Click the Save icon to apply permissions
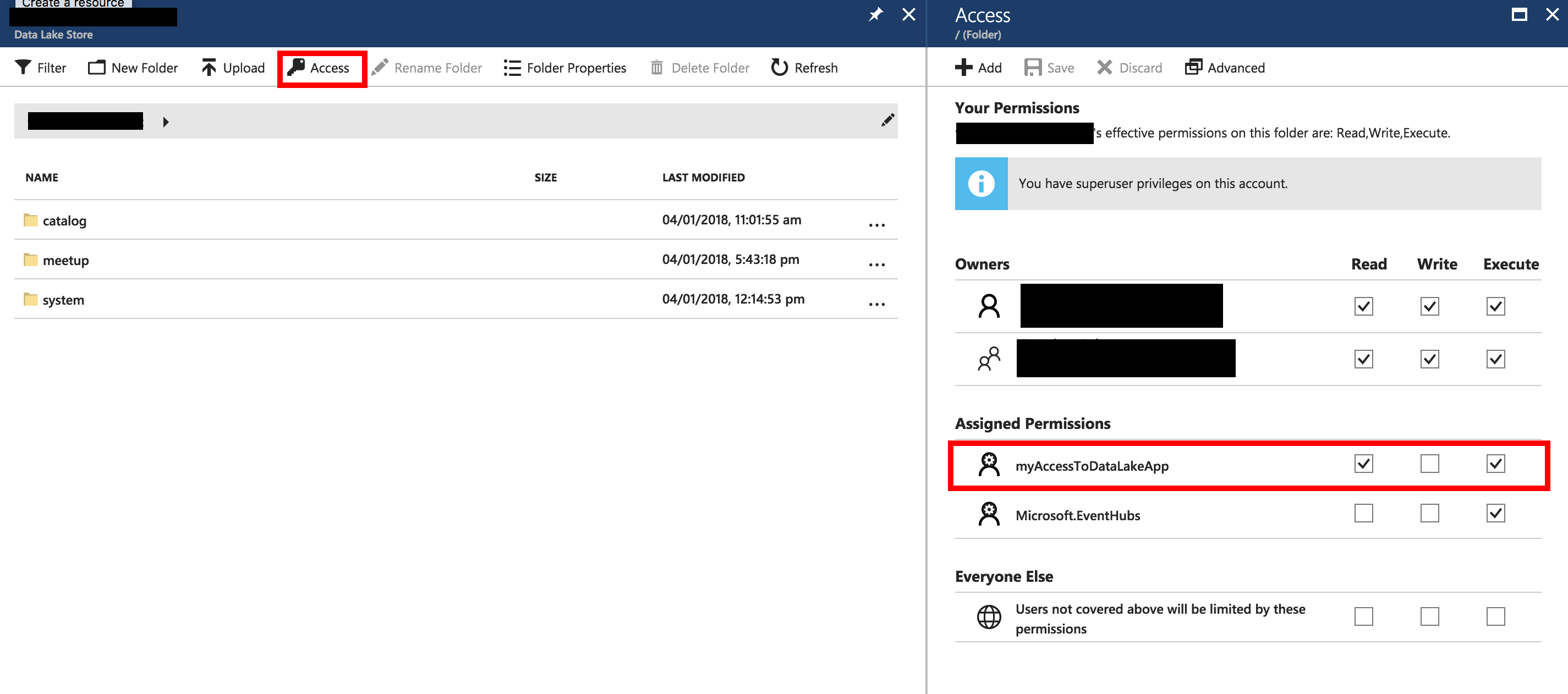The width and height of the screenshot is (1568, 694). point(1035,68)
